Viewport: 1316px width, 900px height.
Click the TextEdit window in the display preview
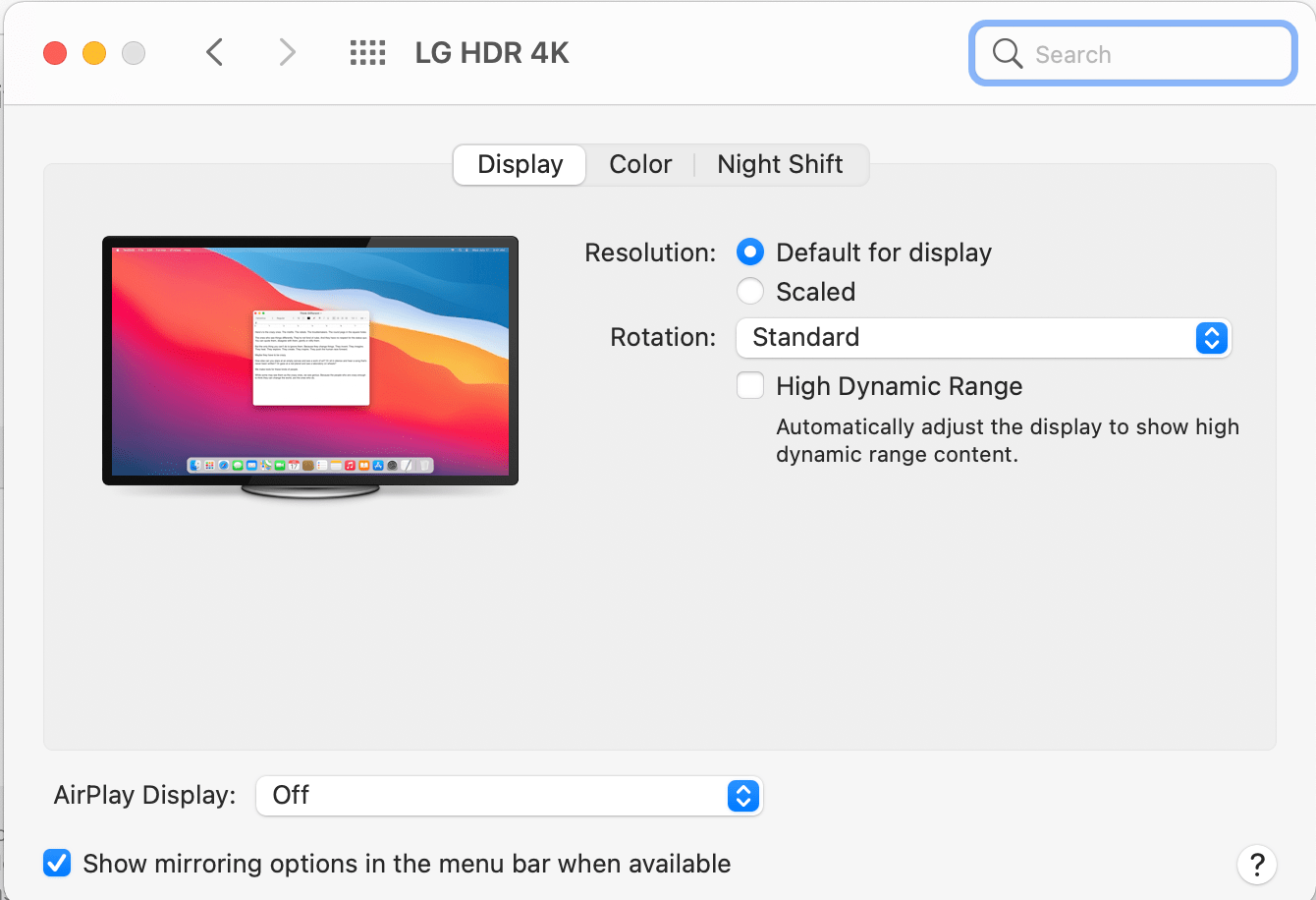[310, 359]
